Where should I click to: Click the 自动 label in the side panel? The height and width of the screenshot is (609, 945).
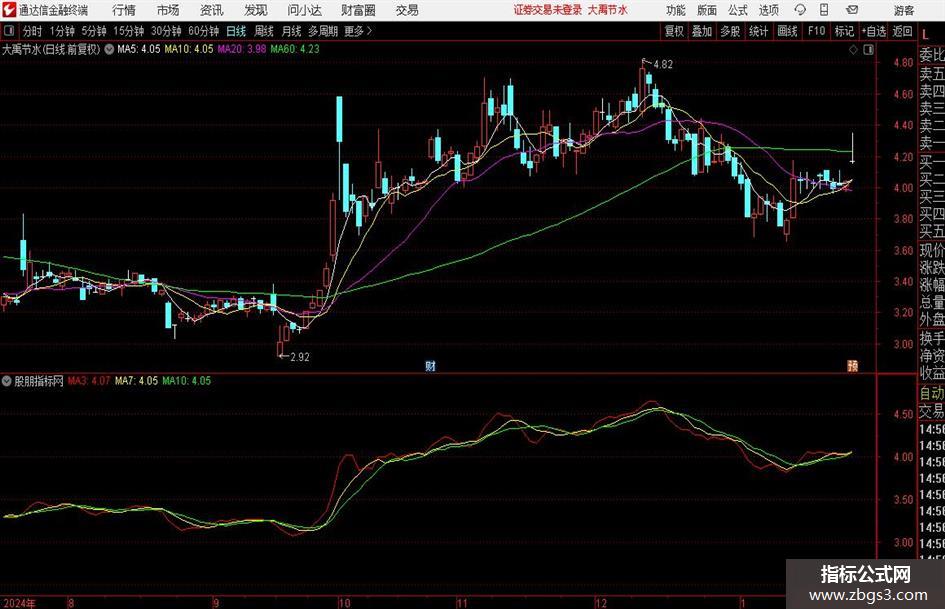pos(932,393)
